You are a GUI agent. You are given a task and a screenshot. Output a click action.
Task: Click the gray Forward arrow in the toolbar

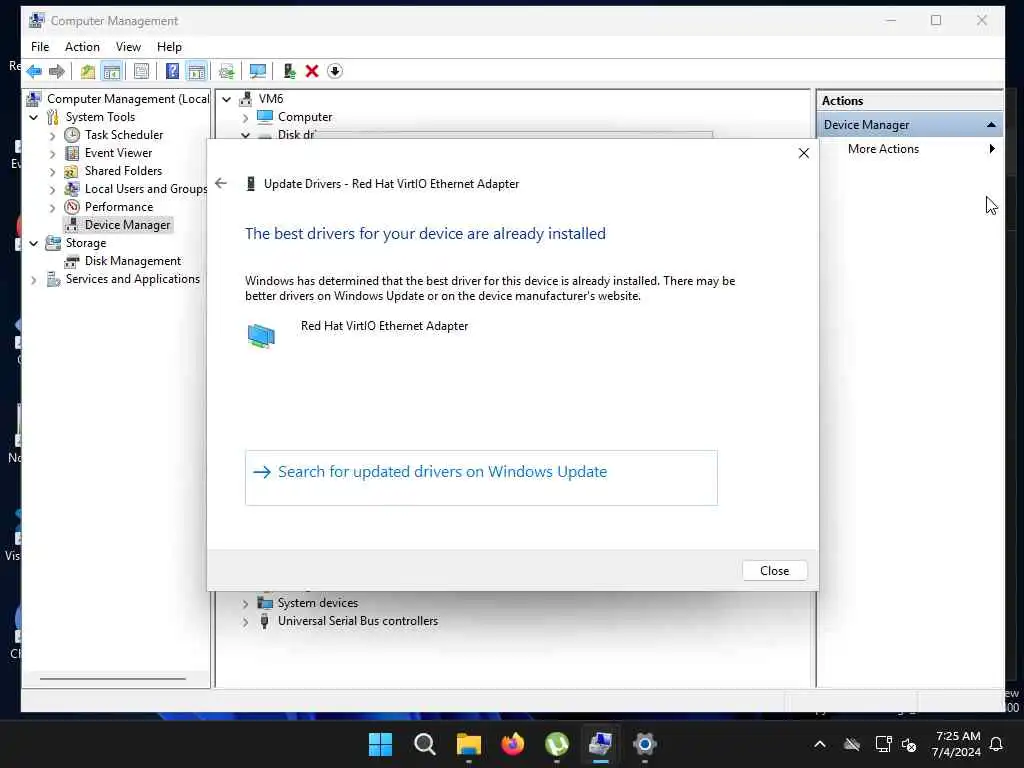click(x=57, y=71)
